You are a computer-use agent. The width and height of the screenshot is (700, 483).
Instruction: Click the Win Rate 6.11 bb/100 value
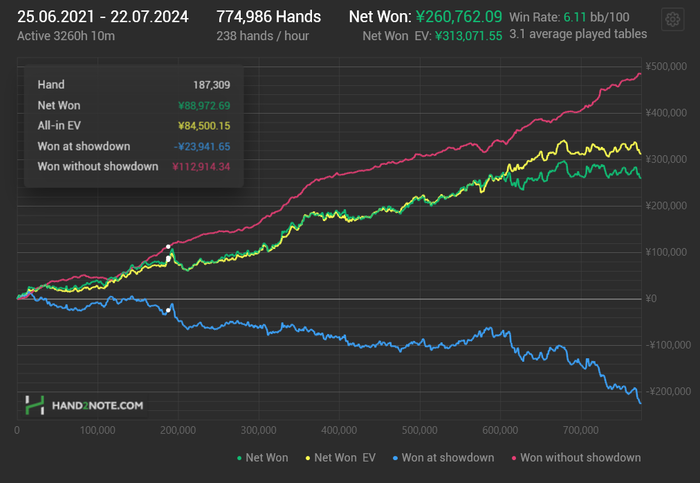596,17
